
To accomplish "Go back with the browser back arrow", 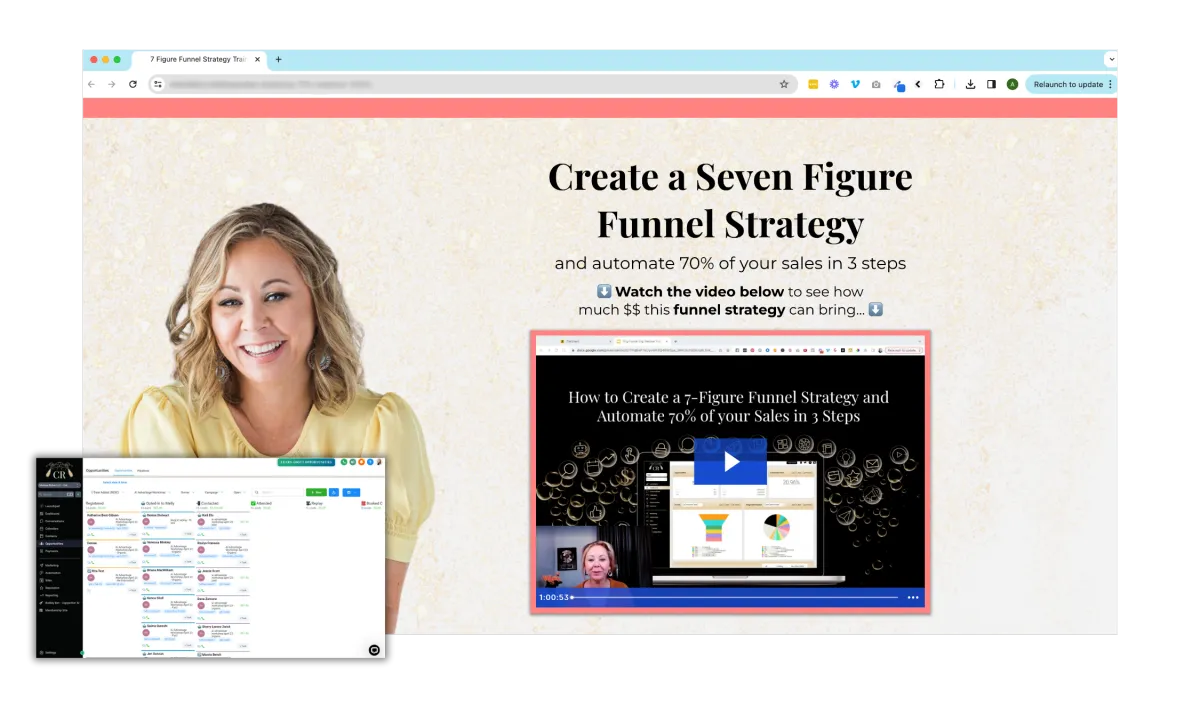I will point(92,84).
